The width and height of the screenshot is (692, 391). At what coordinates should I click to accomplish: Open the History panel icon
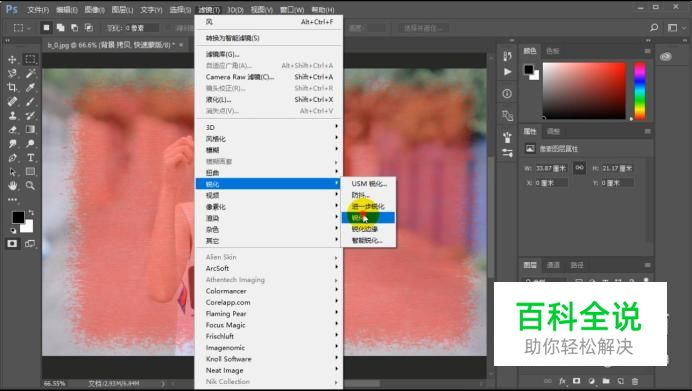tap(507, 56)
